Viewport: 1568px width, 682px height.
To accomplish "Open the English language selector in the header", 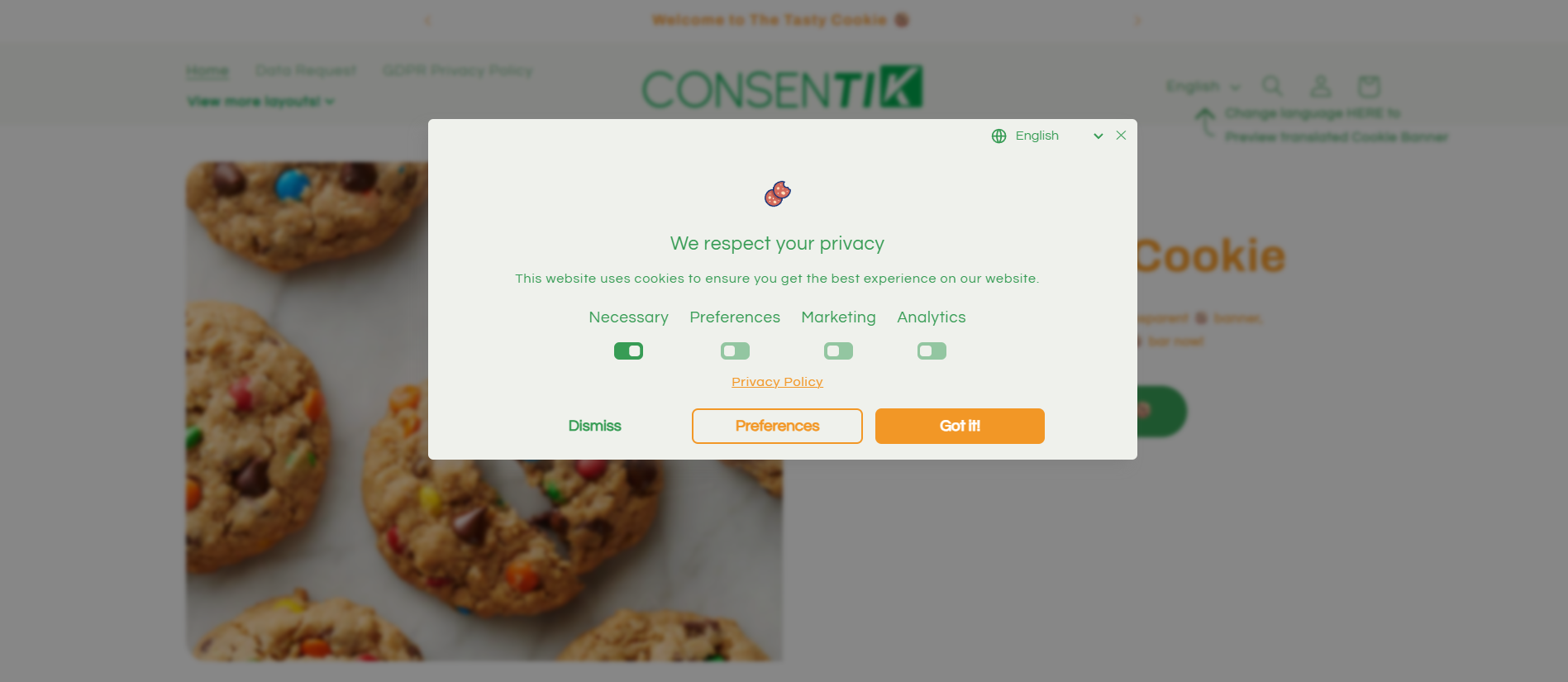I will [x=1201, y=85].
